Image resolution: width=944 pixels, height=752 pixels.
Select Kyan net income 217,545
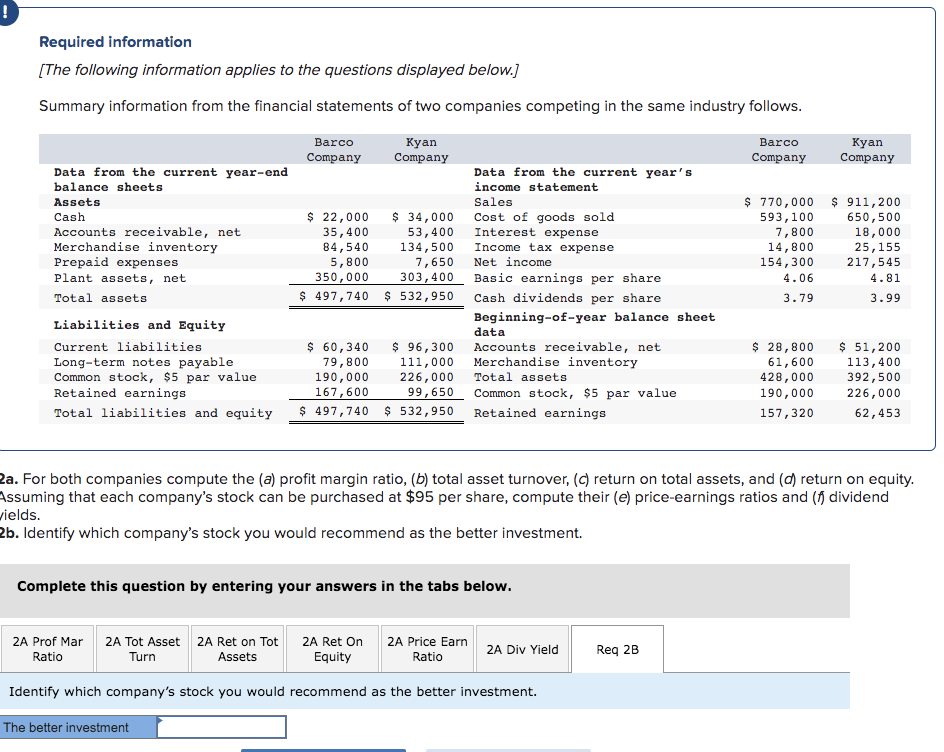(874, 263)
